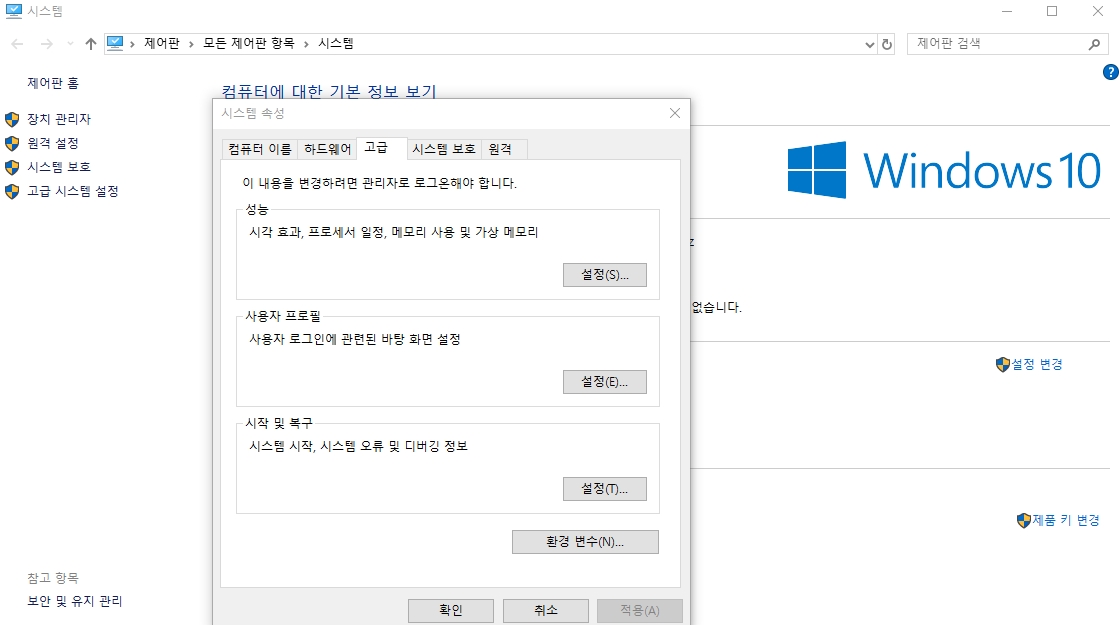Screen dimensions: 1119x625
Task: Open 제어판 홈 link
Action: 53,83
